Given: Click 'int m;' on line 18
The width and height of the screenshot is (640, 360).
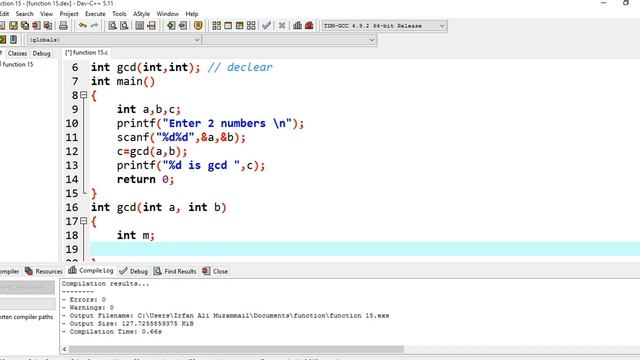Looking at the screenshot, I should pyautogui.click(x=136, y=236).
